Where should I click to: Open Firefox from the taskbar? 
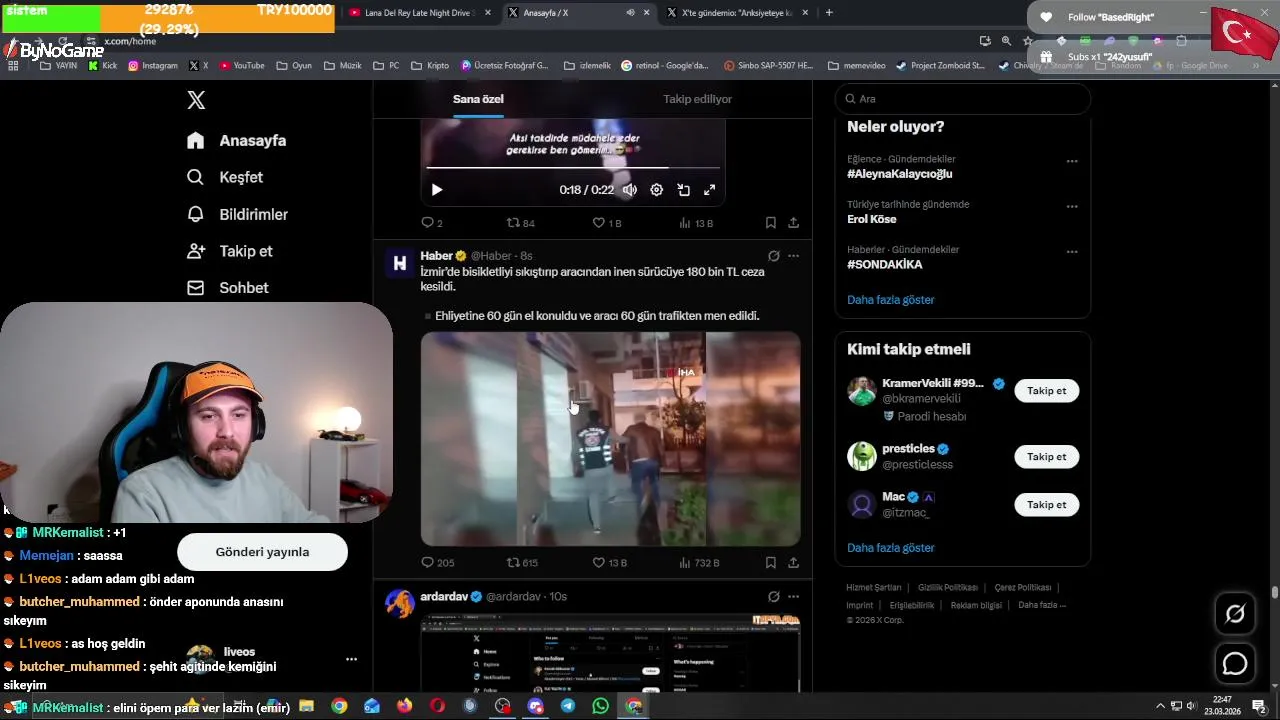pyautogui.click(x=404, y=706)
